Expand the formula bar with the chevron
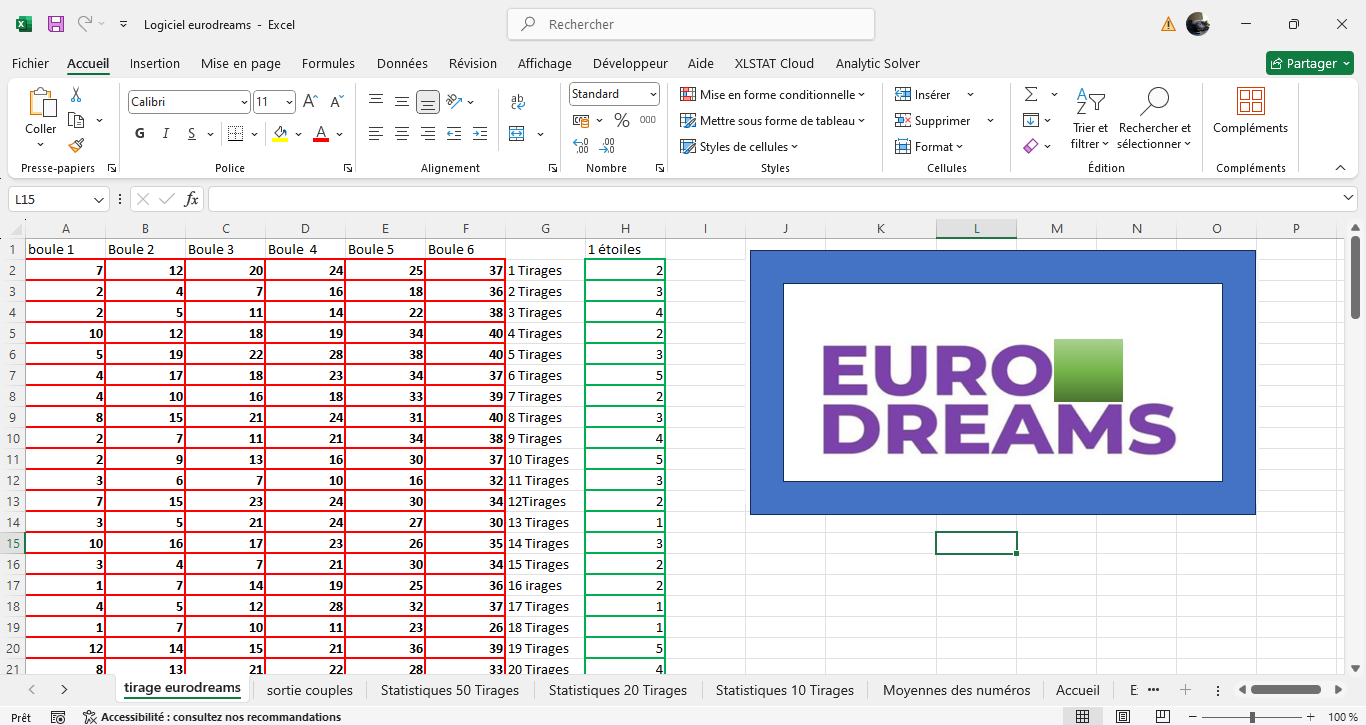 point(1349,198)
